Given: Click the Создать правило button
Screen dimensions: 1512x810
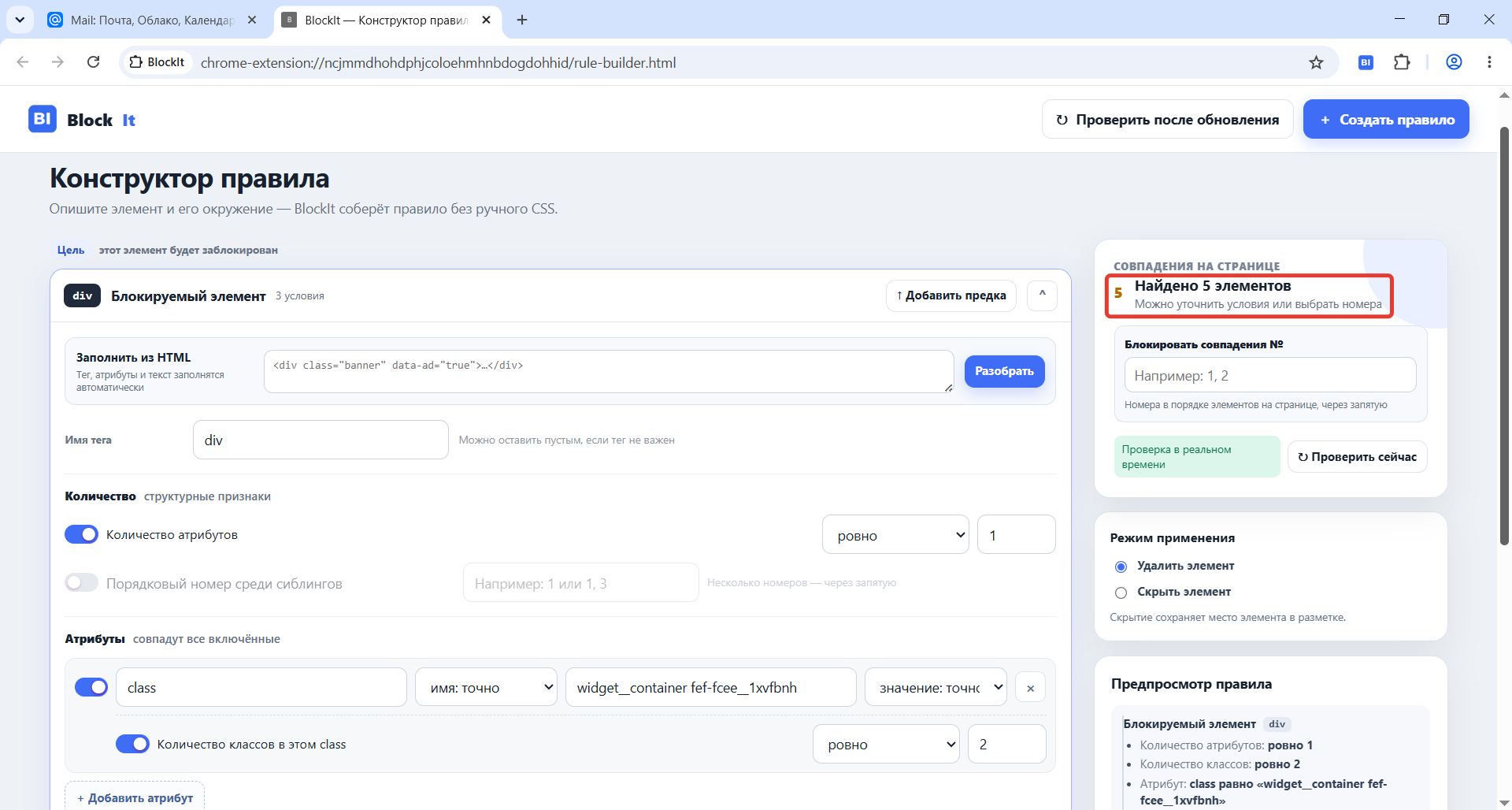Looking at the screenshot, I should pos(1386,119).
